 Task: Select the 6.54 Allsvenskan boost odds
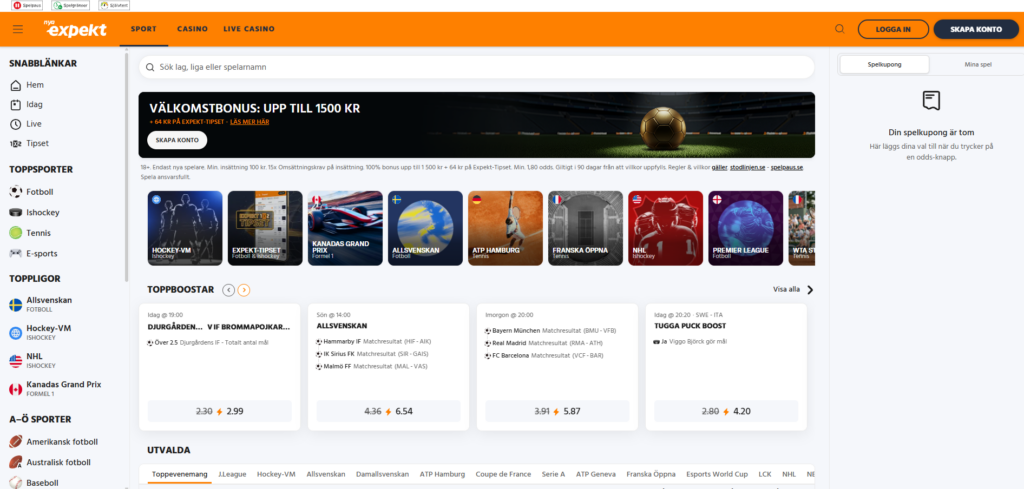388,411
